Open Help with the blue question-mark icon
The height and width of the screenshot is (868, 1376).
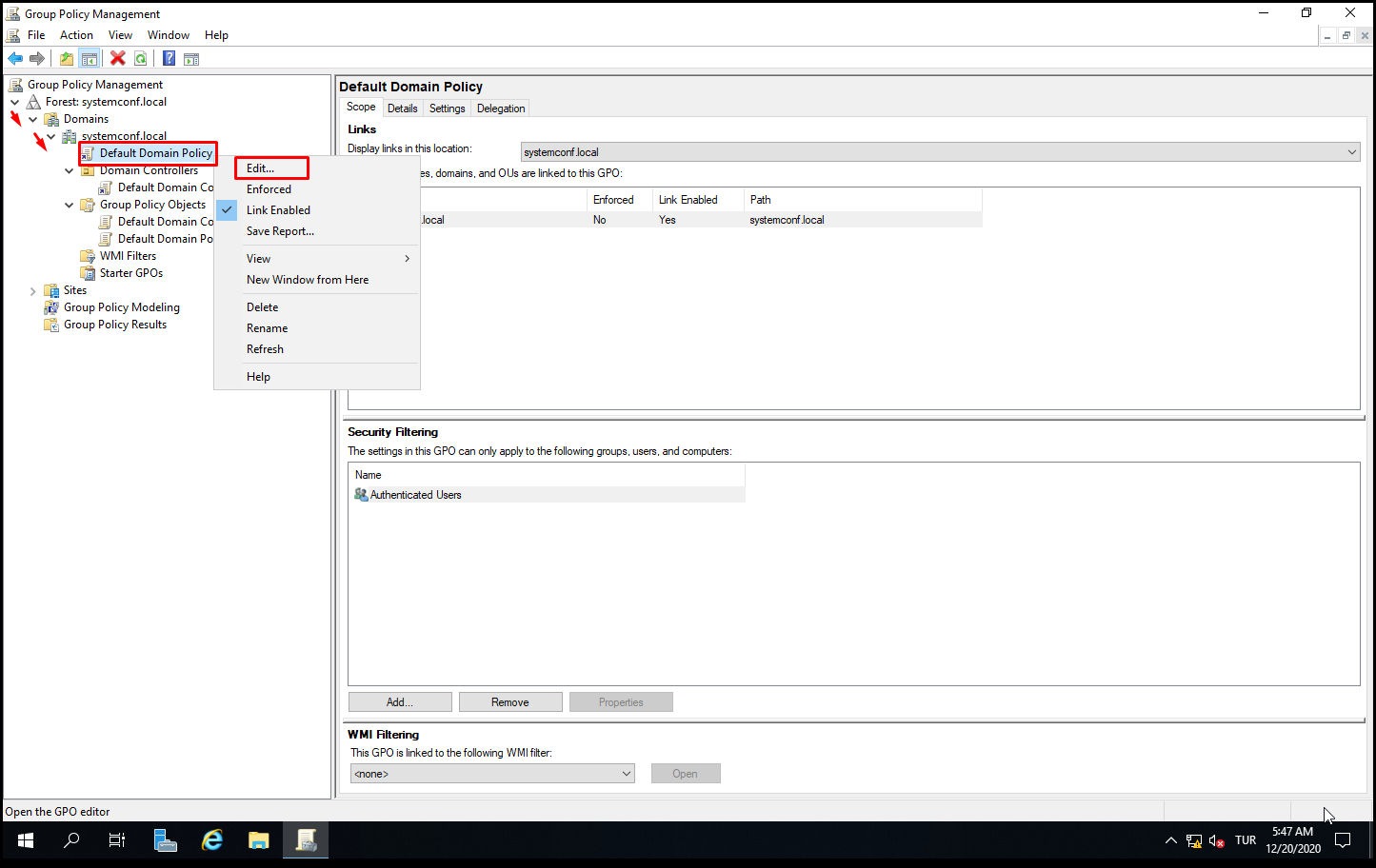(169, 59)
